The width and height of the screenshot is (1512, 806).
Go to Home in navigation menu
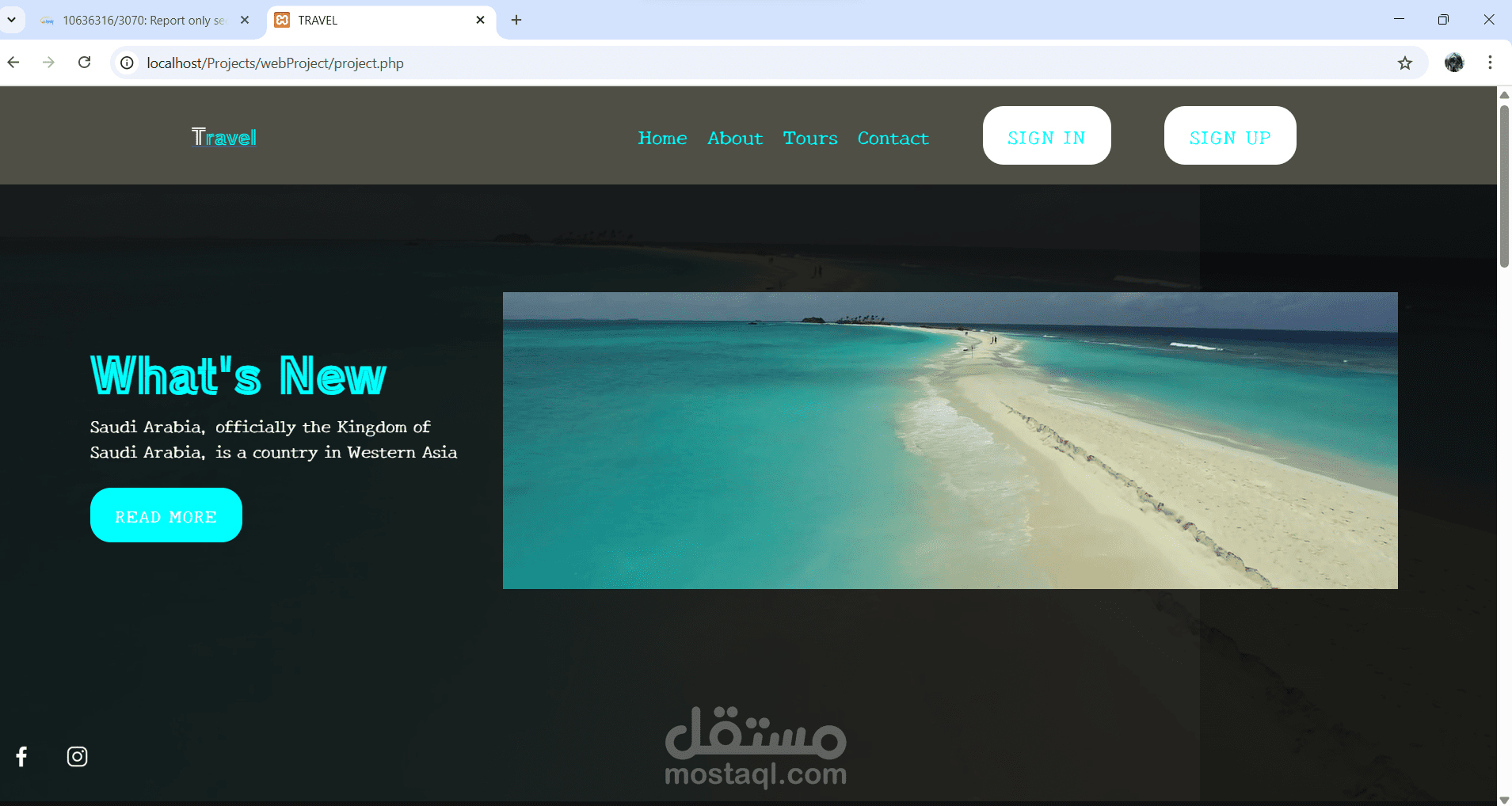coord(662,138)
